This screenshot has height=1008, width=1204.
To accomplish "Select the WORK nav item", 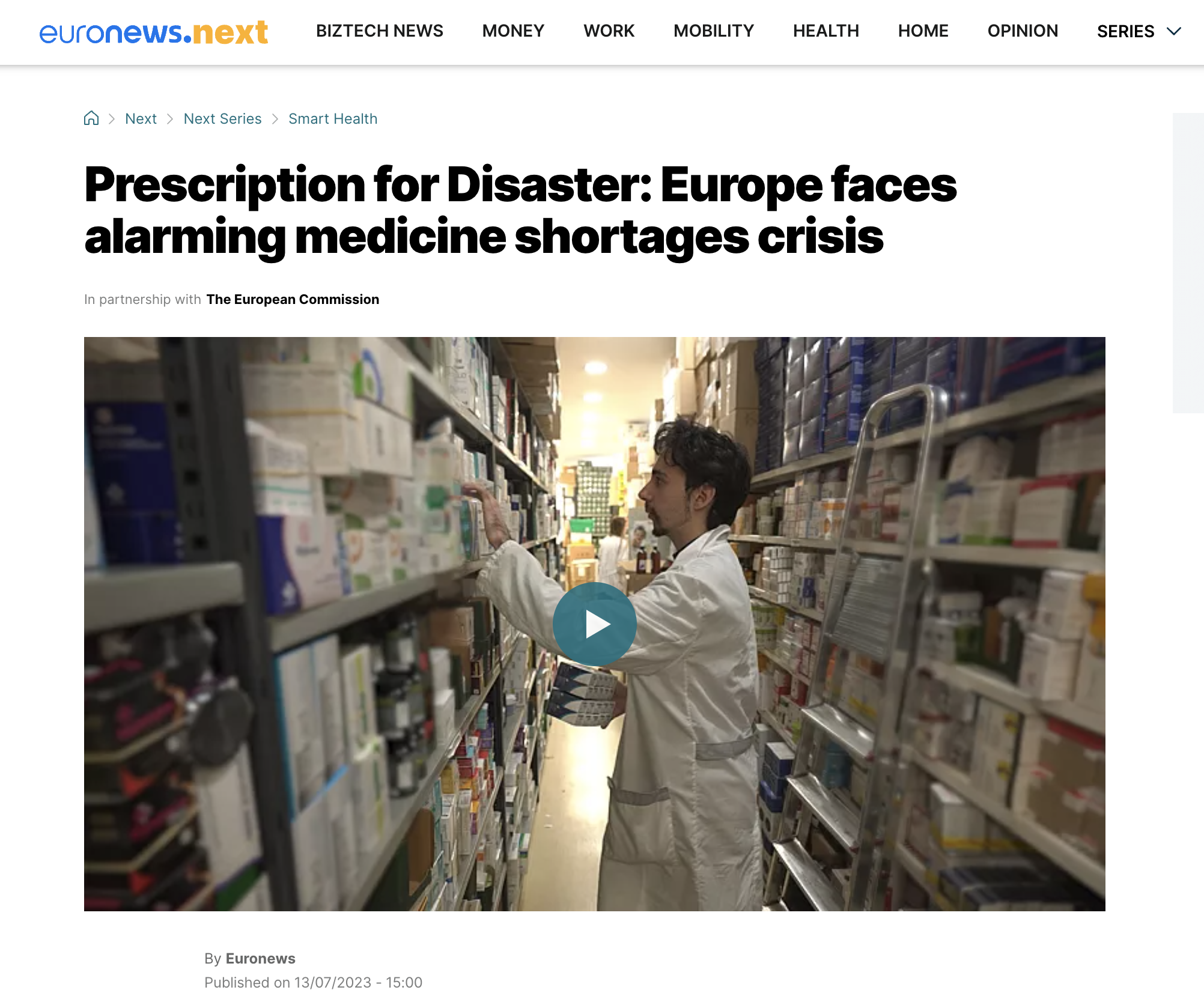I will tap(609, 31).
